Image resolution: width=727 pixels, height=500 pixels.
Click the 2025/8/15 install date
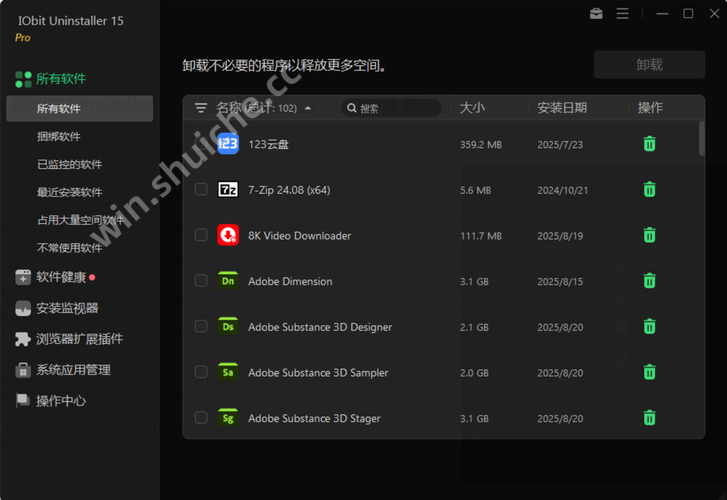pos(560,282)
